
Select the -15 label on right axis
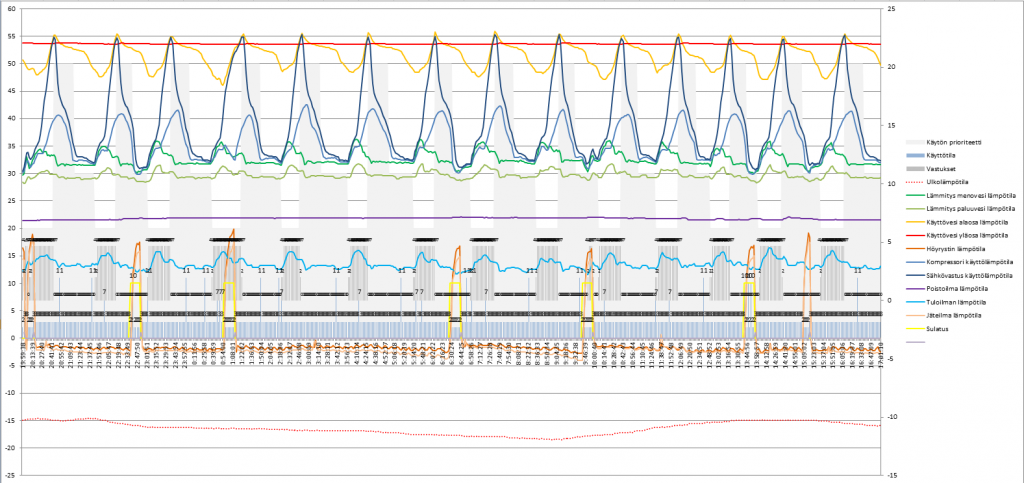click(884, 475)
